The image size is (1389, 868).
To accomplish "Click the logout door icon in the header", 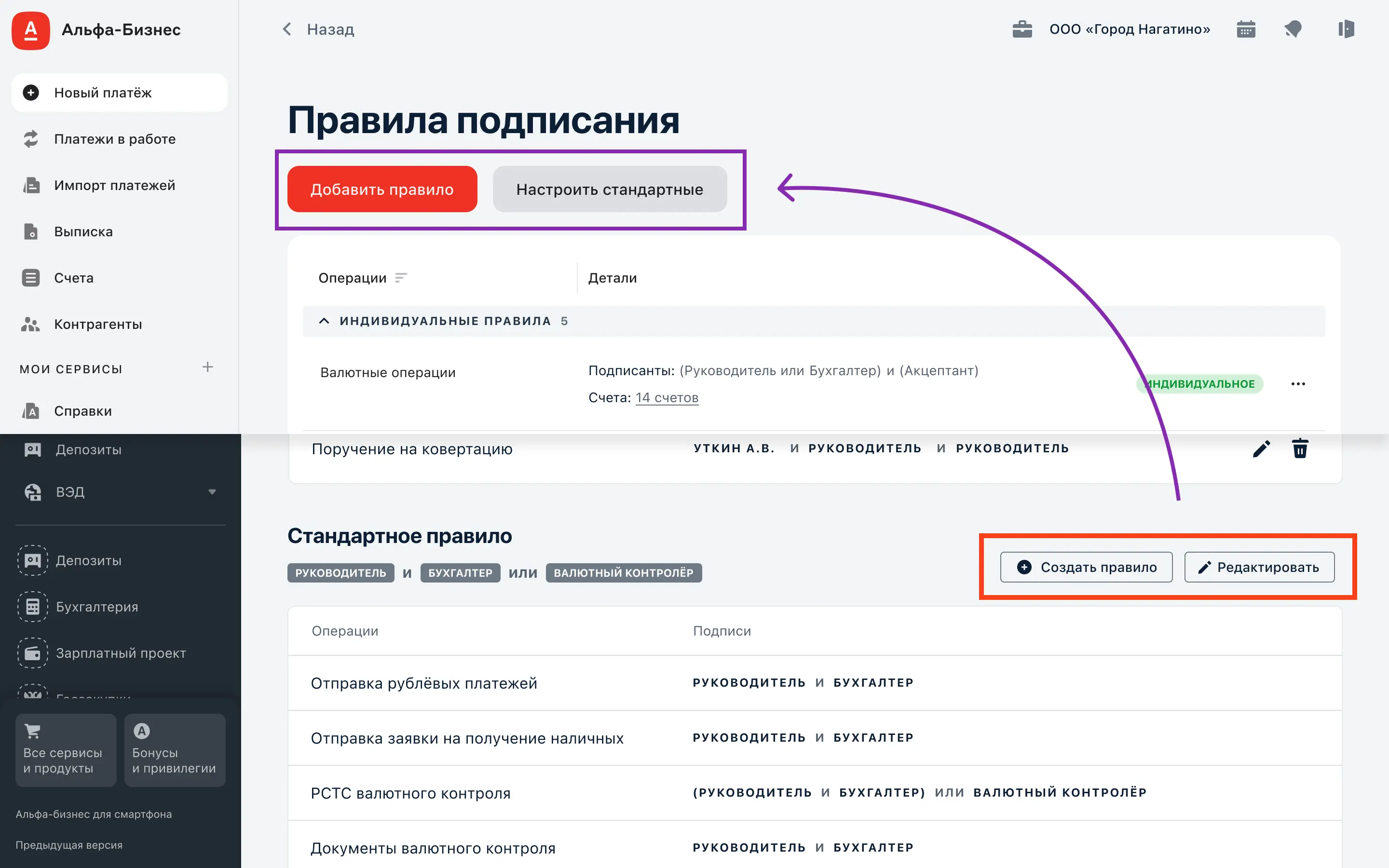I will 1346,29.
